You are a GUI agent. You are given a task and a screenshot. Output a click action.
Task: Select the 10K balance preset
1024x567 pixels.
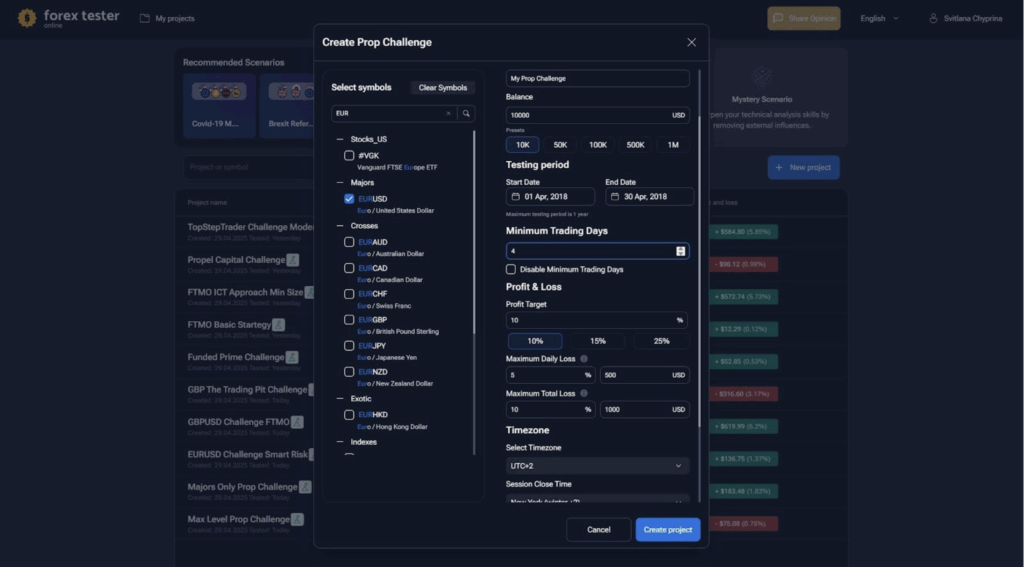click(x=522, y=145)
